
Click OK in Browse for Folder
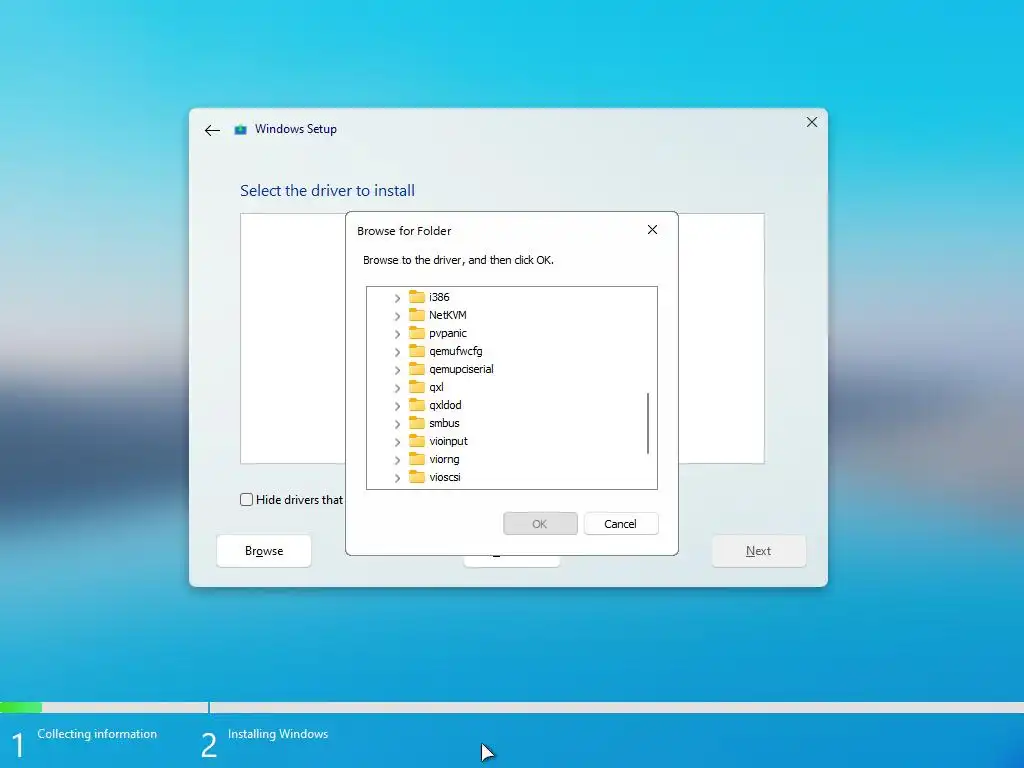[x=540, y=524]
